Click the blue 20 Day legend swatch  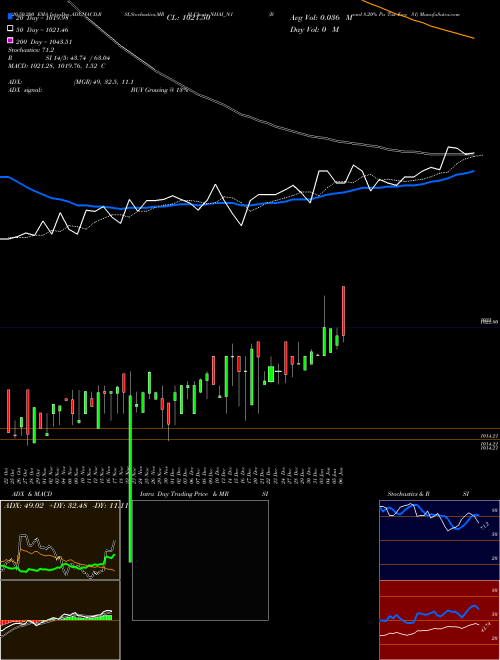click(x=10, y=17)
